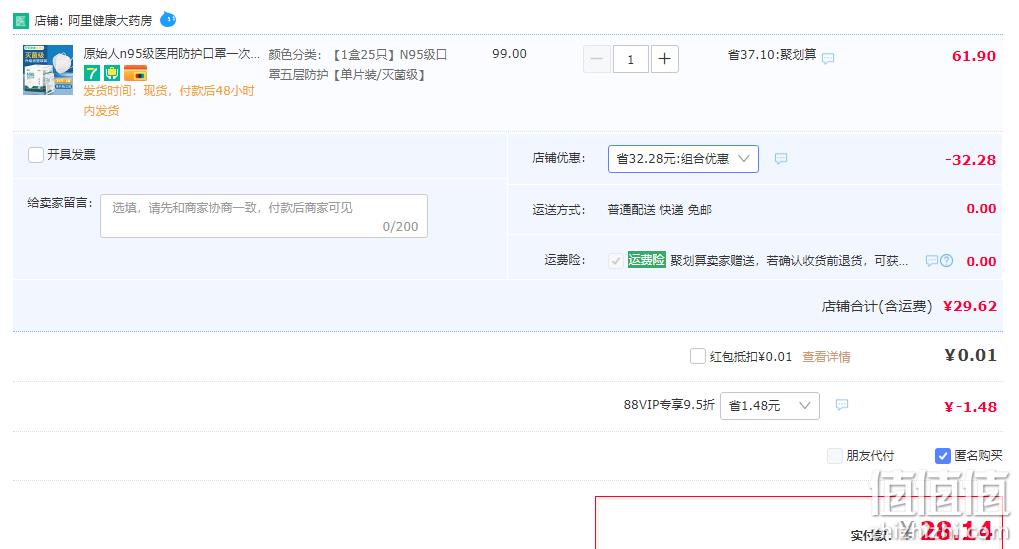1019x549 pixels.
Task: Click the comment icon beside 店铺优惠 dropdown
Action: 781,159
